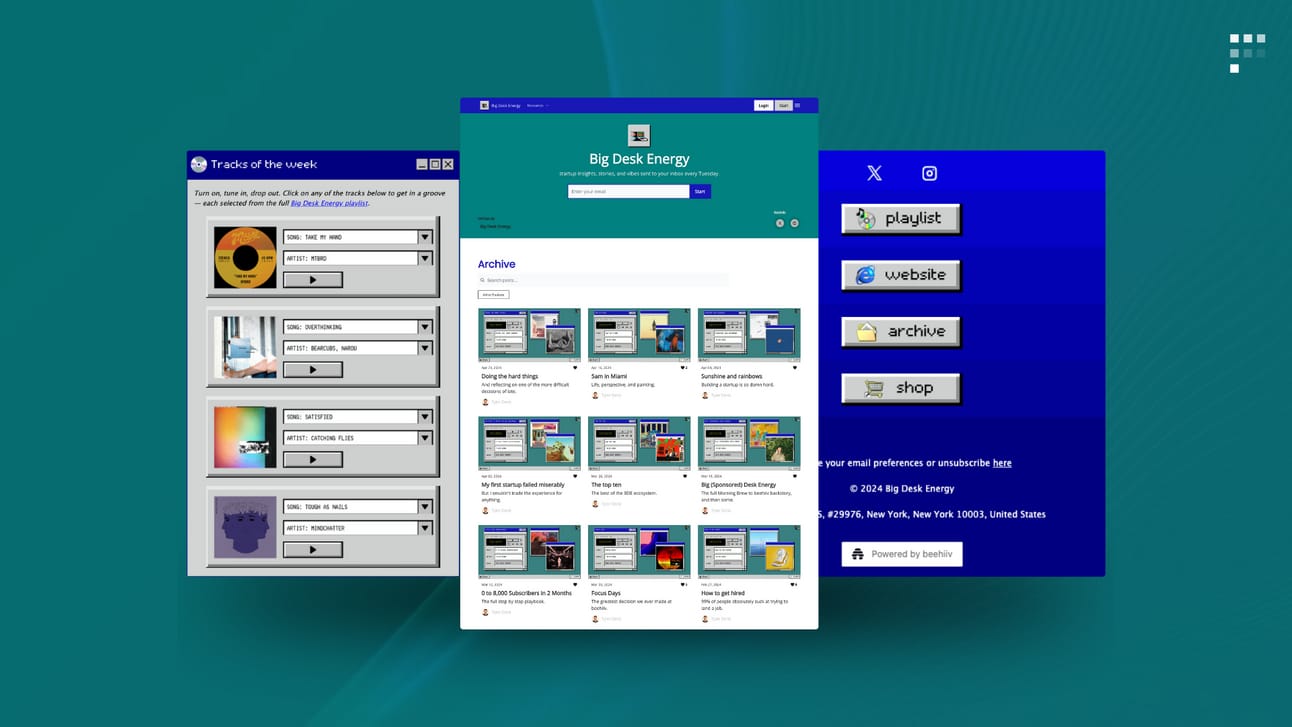Like the post 0 to 8,000 Subscribers

[575, 584]
